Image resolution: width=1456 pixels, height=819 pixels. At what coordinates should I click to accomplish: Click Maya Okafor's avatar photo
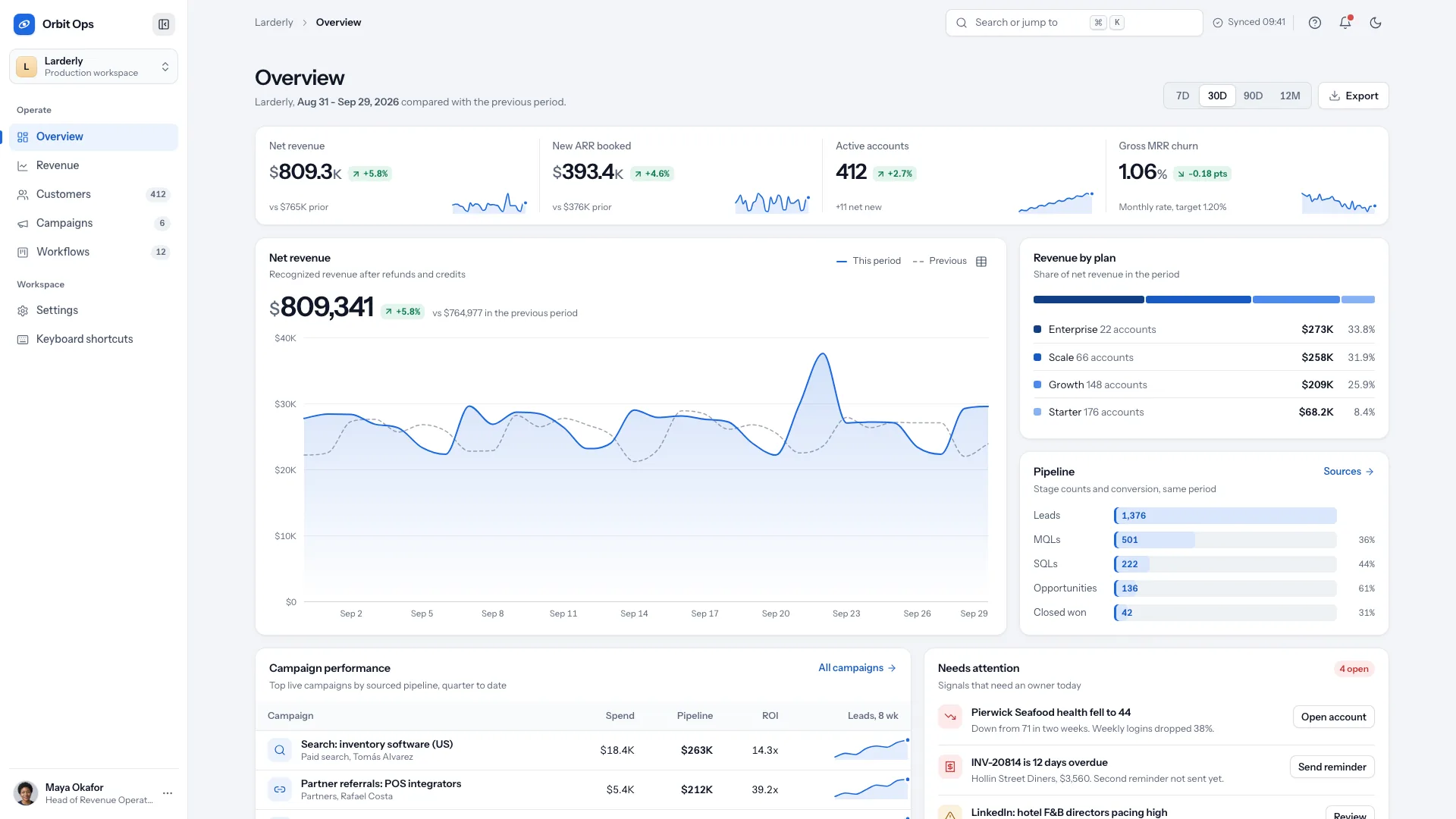[26, 793]
